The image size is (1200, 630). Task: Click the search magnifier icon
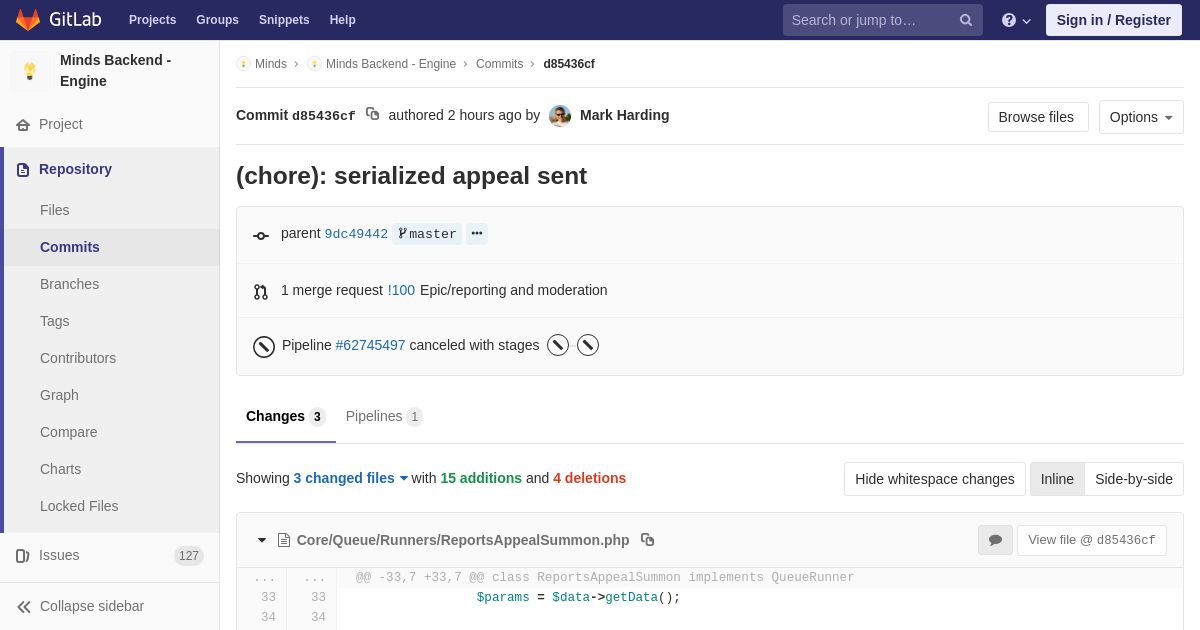tap(966, 20)
